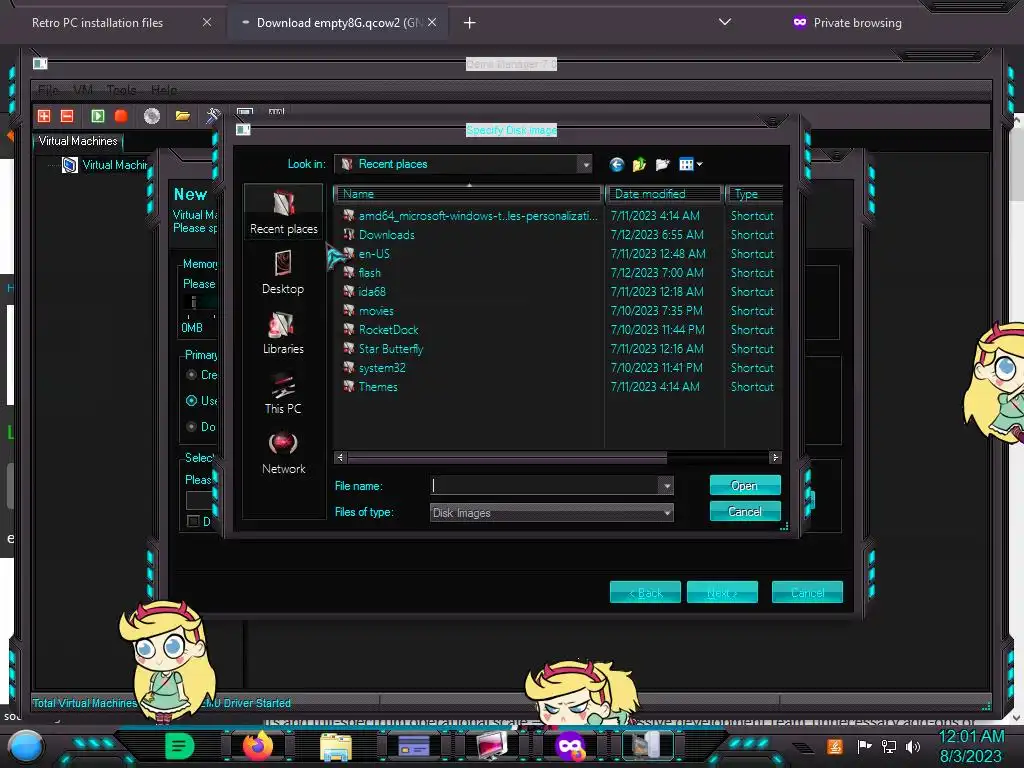Click the wizard Cancel button
This screenshot has height=768, width=1024.
(807, 592)
